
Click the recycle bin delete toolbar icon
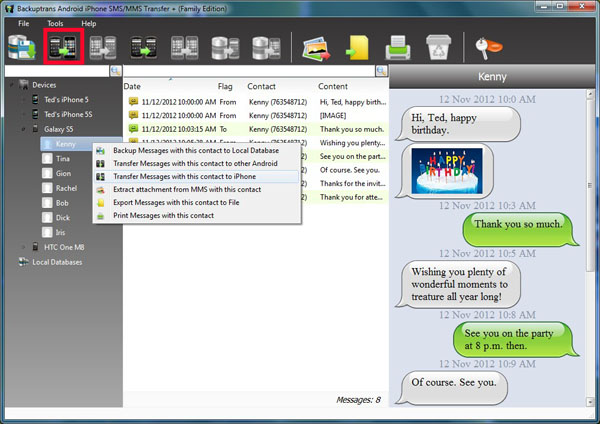(439, 47)
